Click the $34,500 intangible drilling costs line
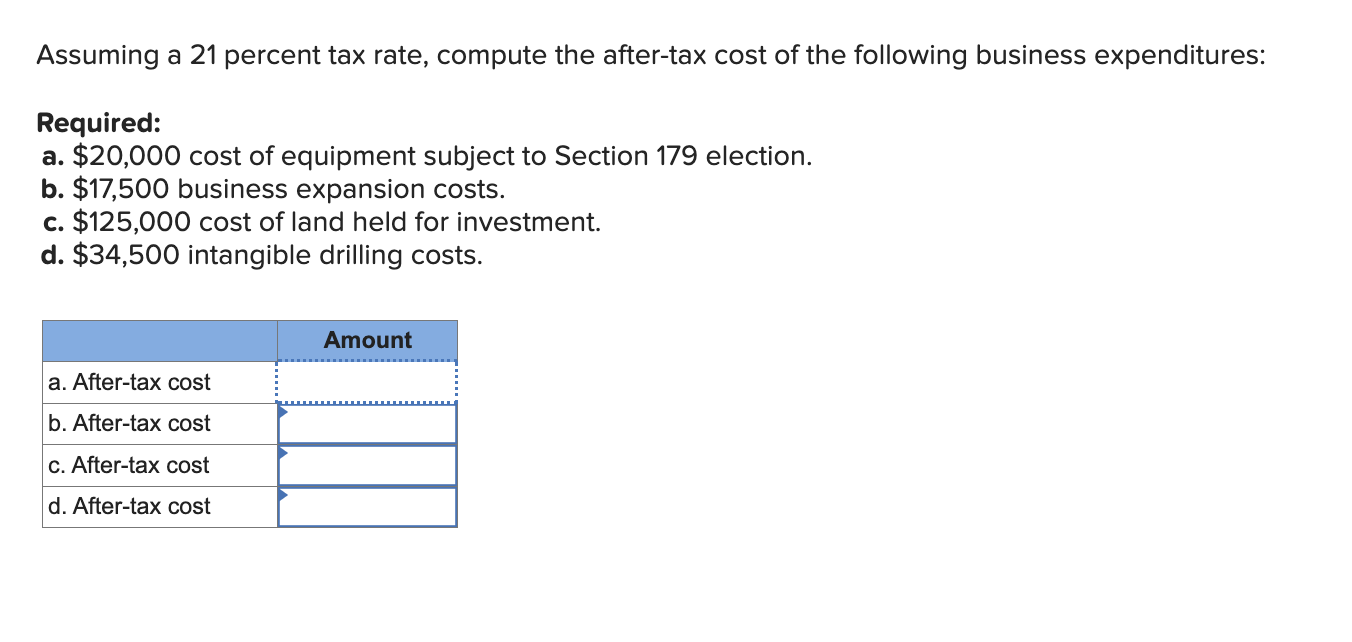Viewport: 1352px width, 642px height. 262,255
